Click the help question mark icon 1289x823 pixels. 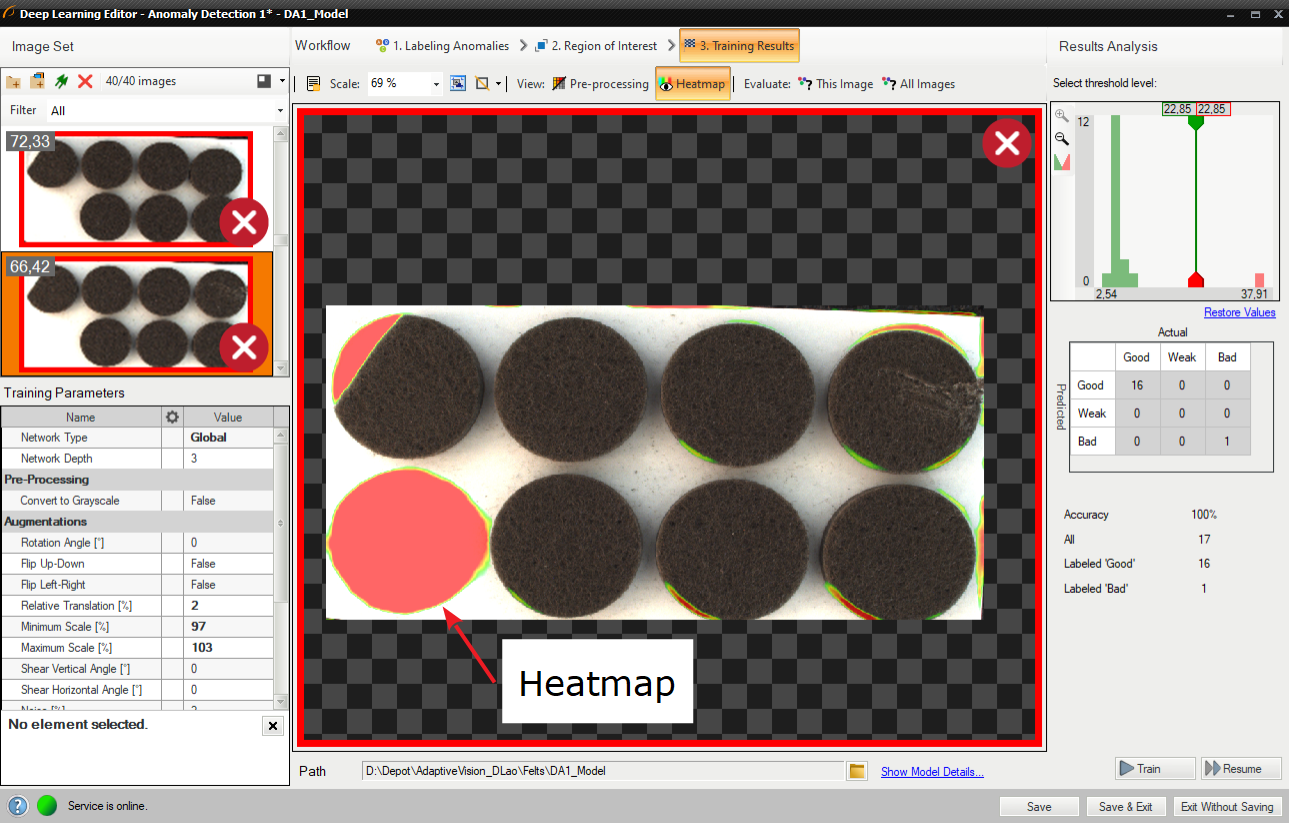(18, 806)
